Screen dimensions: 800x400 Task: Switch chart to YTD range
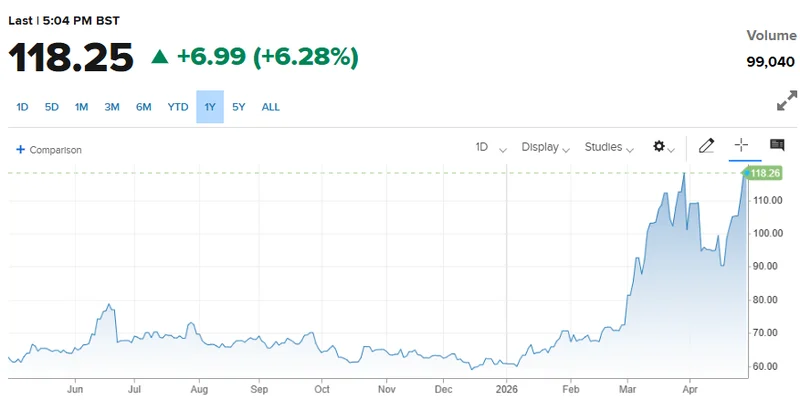178,107
